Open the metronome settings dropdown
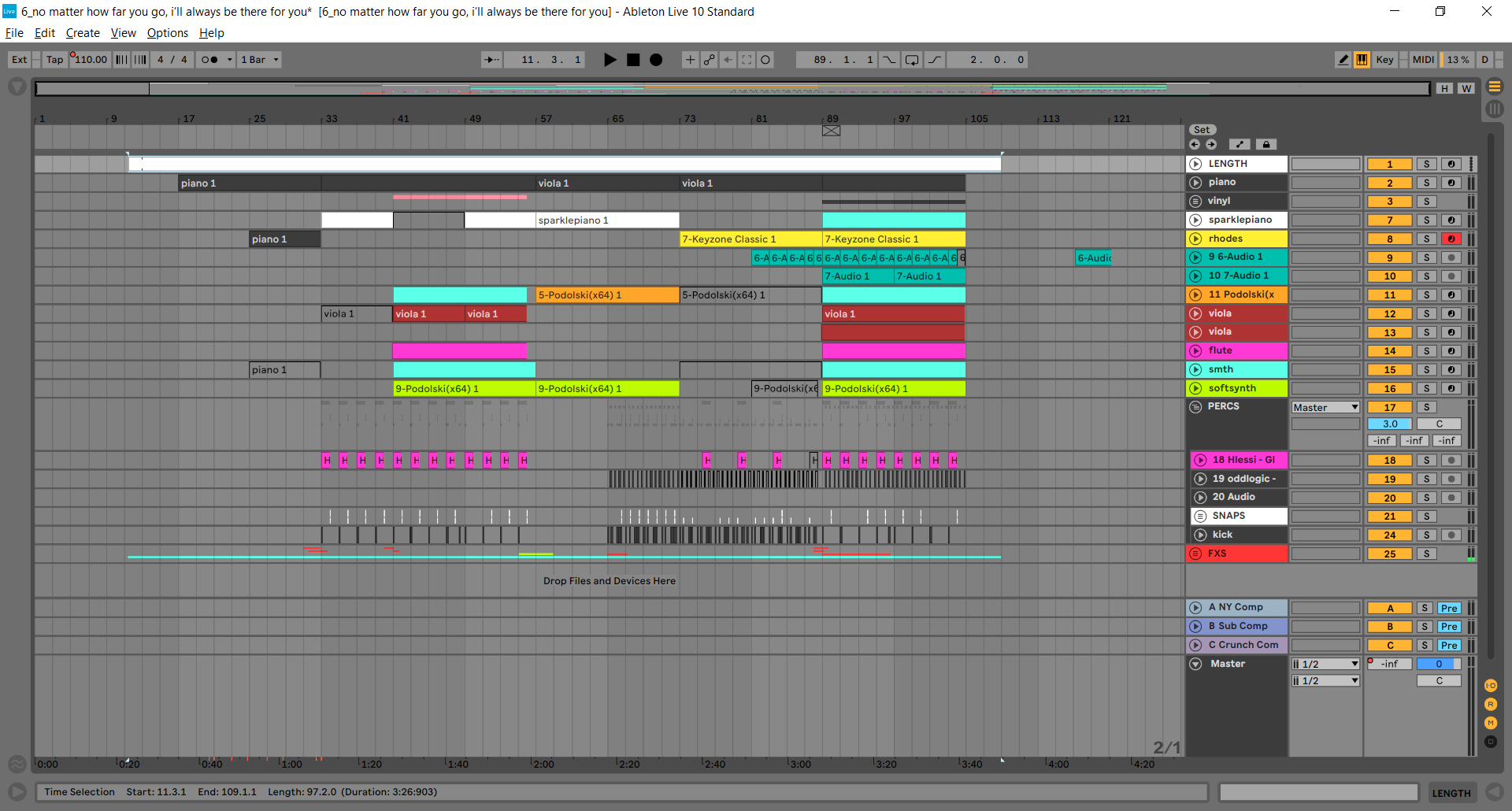 tap(230, 60)
